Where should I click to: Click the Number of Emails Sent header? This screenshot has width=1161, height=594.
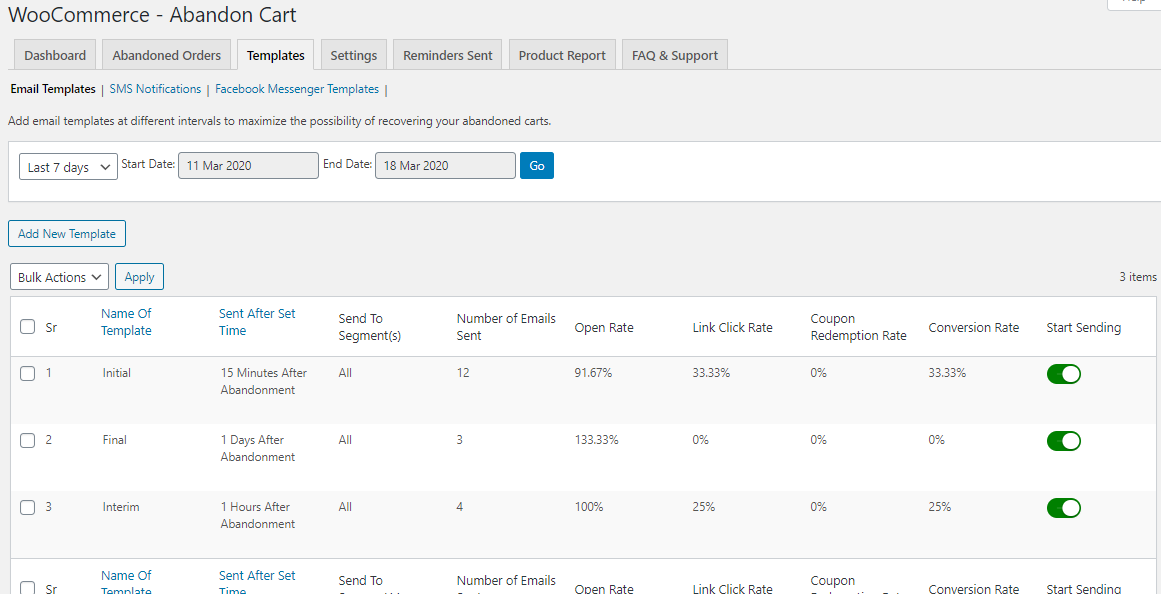tap(506, 327)
